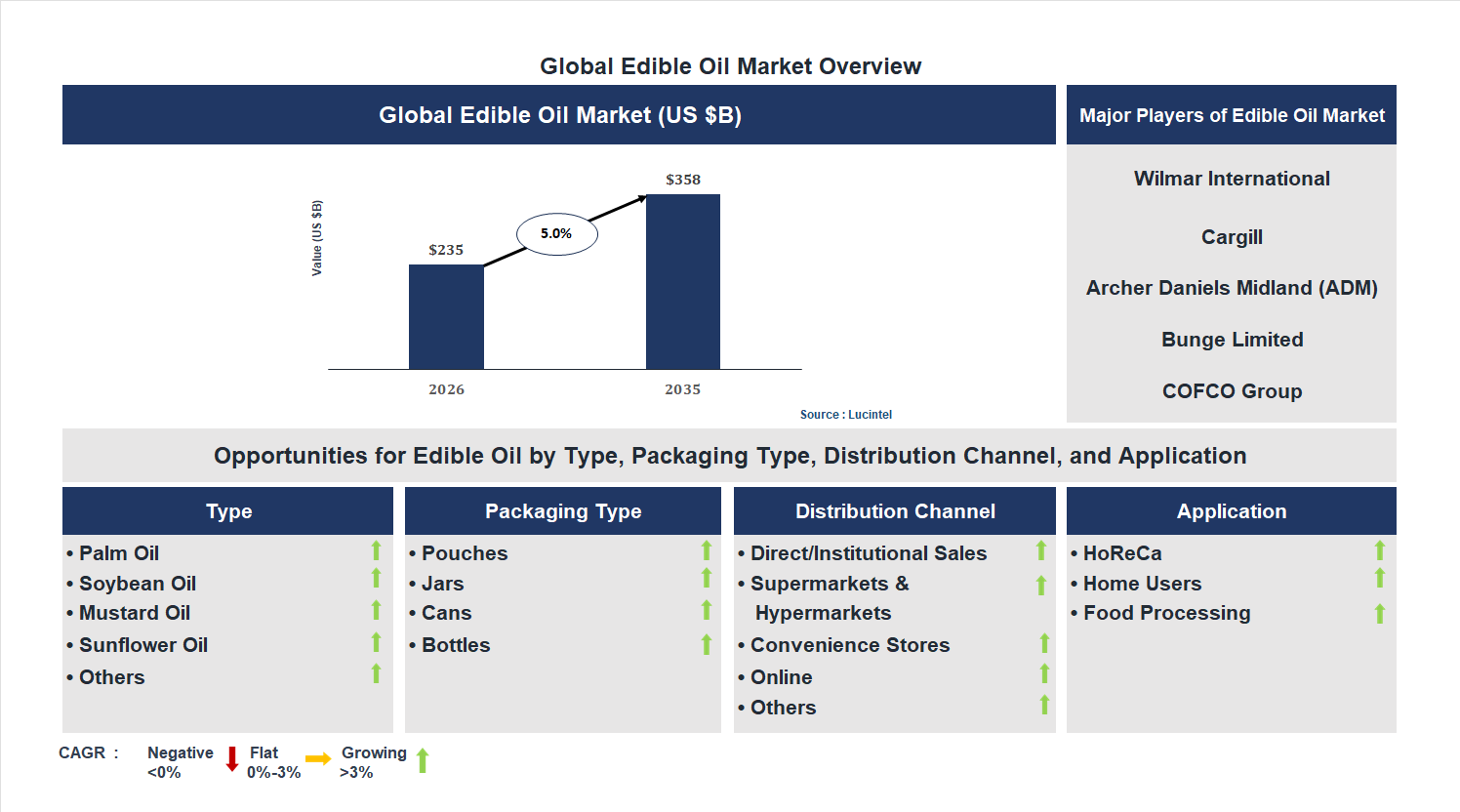Click the red Negative CAGR arrow in legend

tap(231, 760)
